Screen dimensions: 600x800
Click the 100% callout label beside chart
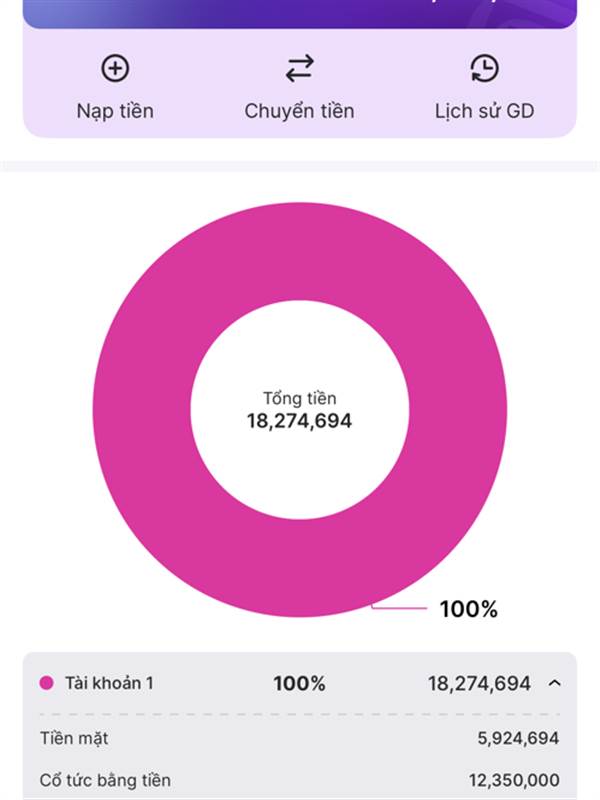click(x=468, y=609)
